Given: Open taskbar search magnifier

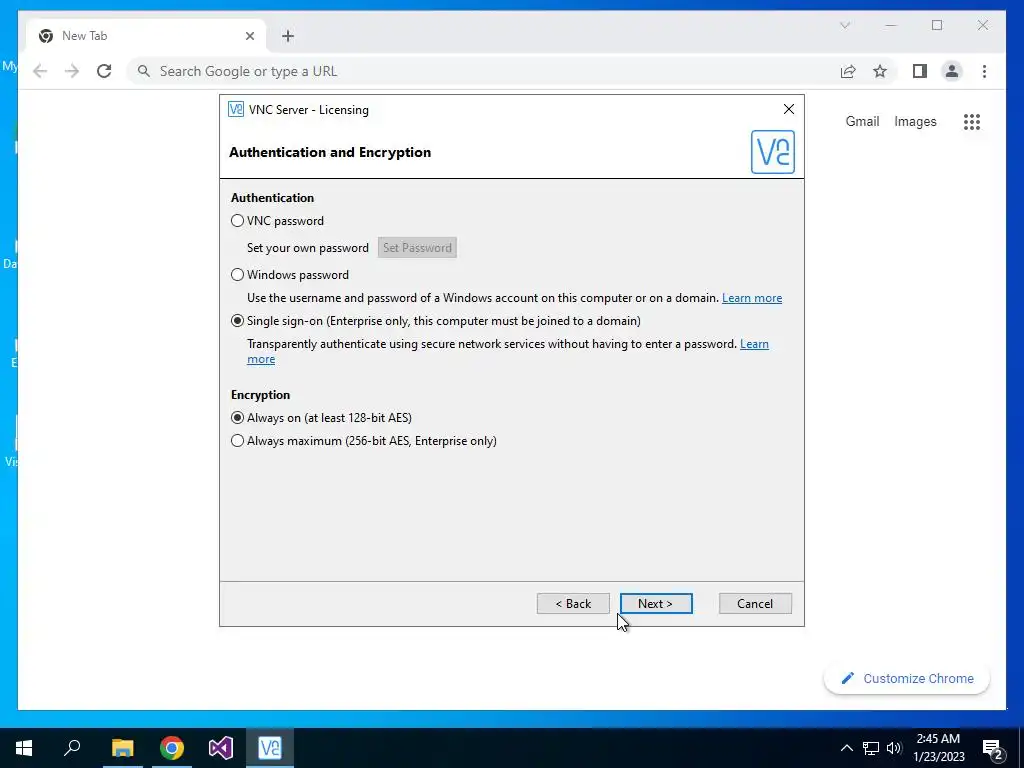Looking at the screenshot, I should (72, 748).
